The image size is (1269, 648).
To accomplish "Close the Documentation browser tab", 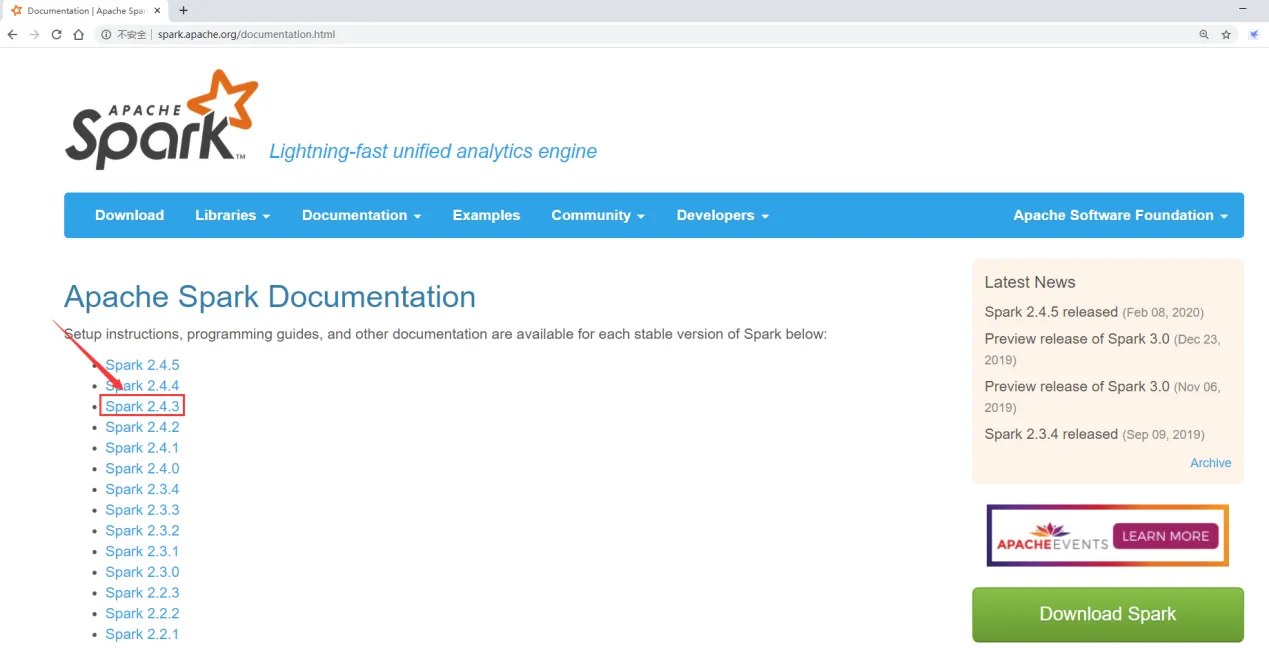I will 157,10.
